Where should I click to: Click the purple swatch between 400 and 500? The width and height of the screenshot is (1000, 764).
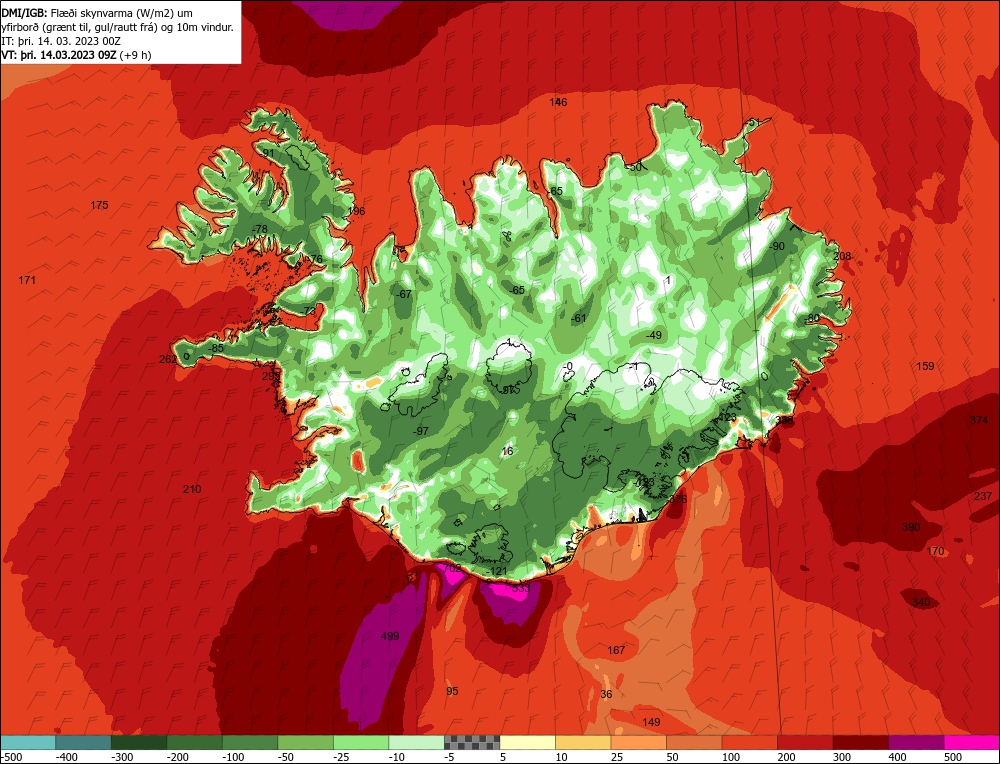click(916, 742)
